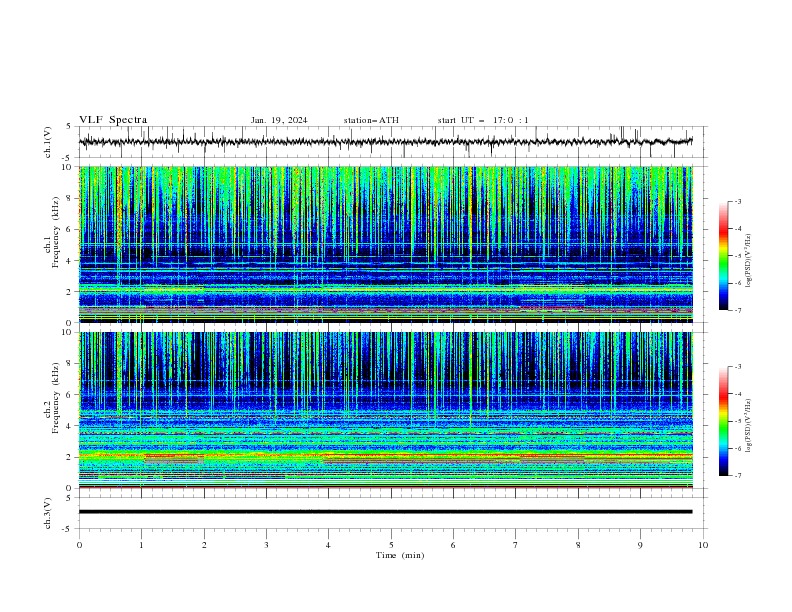Click the date 'Jan. 19, 2024'
This screenshot has height=612, width=792.
coord(279,120)
